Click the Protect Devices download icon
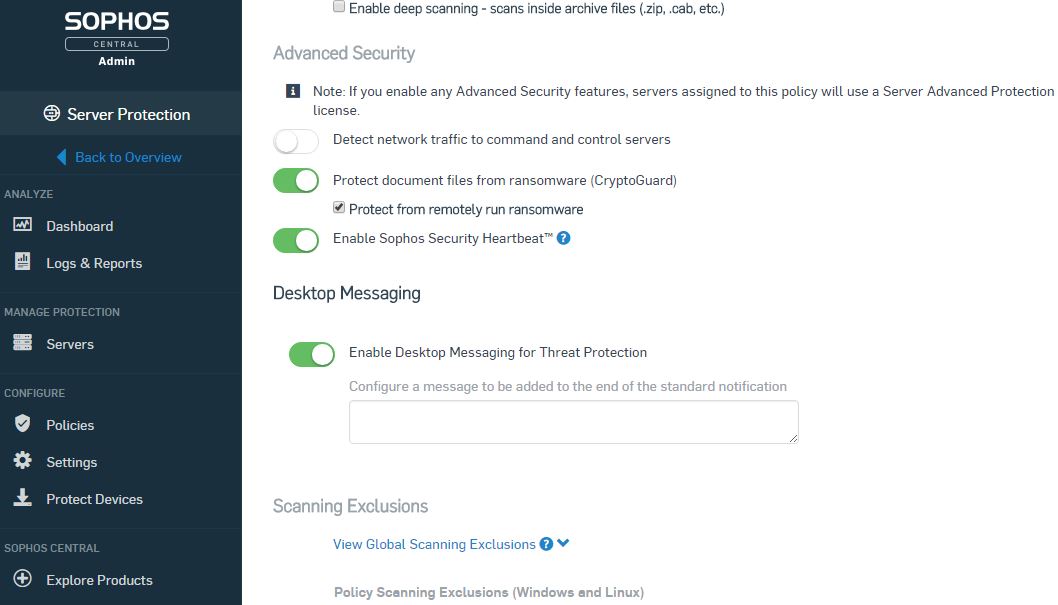 point(22,498)
